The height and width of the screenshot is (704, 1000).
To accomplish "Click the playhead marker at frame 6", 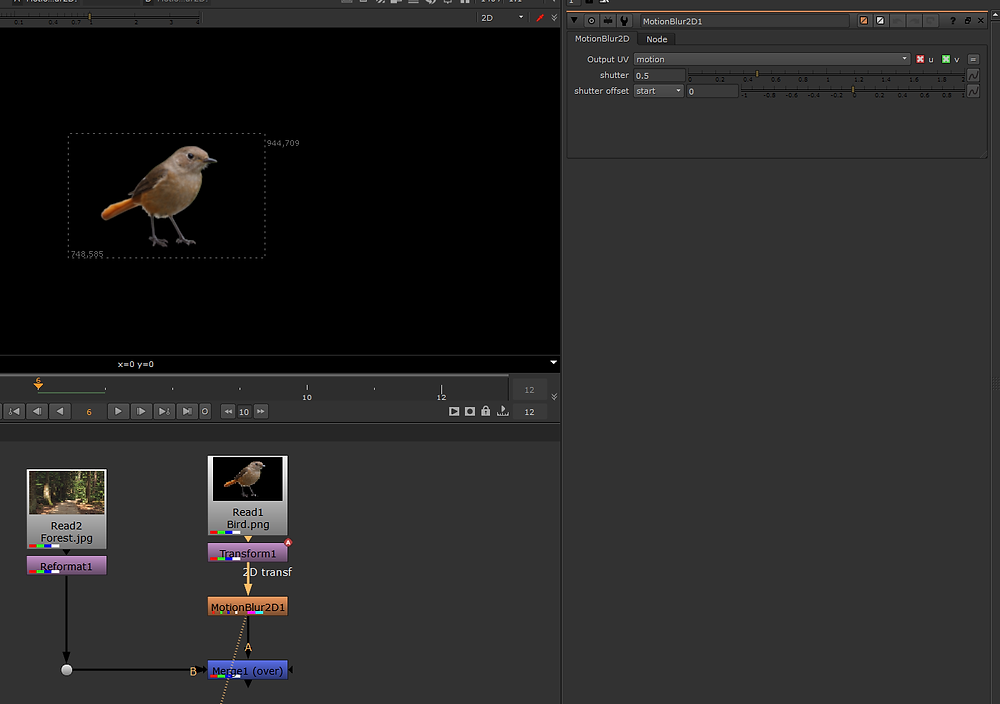I will (38, 383).
